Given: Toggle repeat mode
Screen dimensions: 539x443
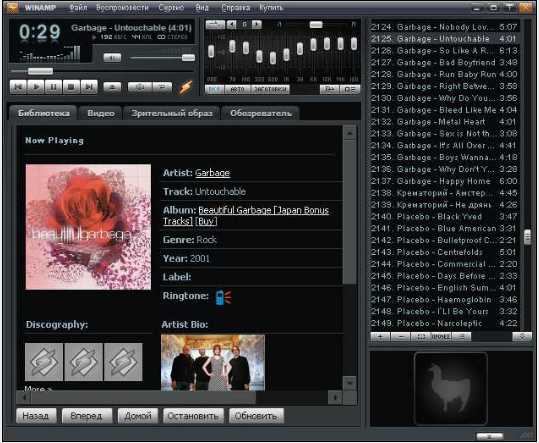Looking at the screenshot, I should click(162, 87).
